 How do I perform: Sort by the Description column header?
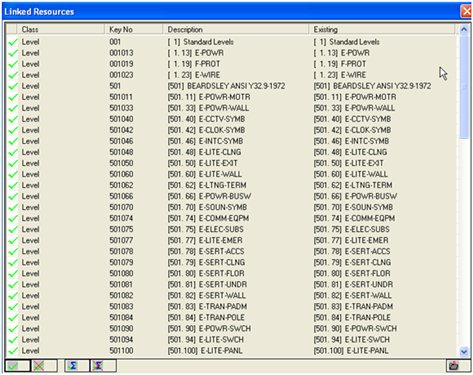tap(236, 29)
